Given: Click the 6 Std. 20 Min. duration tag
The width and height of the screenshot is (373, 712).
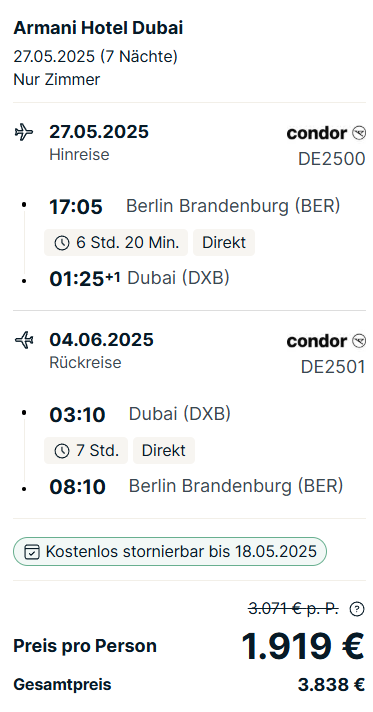Looking at the screenshot, I should coord(116,242).
